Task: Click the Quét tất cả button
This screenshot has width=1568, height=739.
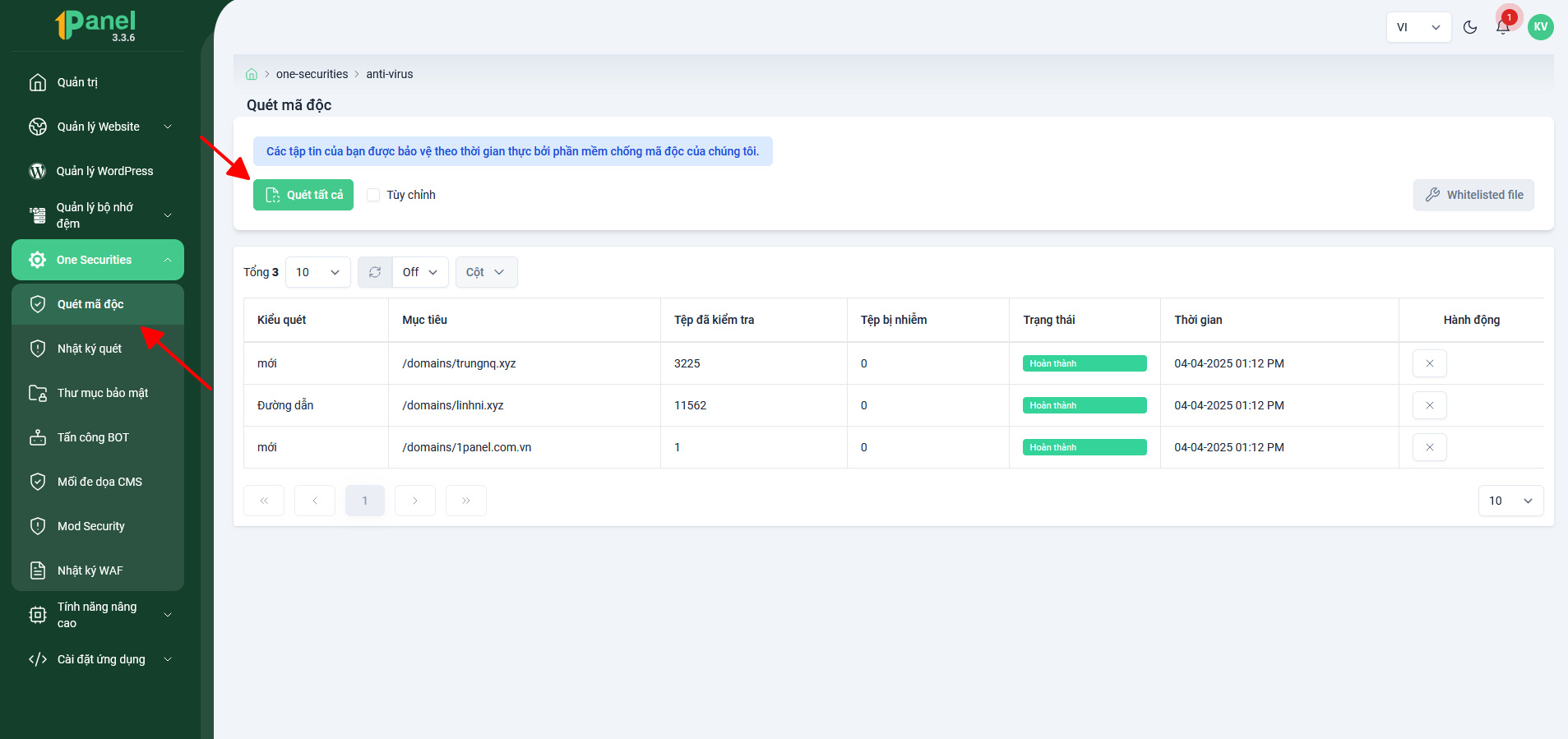Action: click(303, 195)
